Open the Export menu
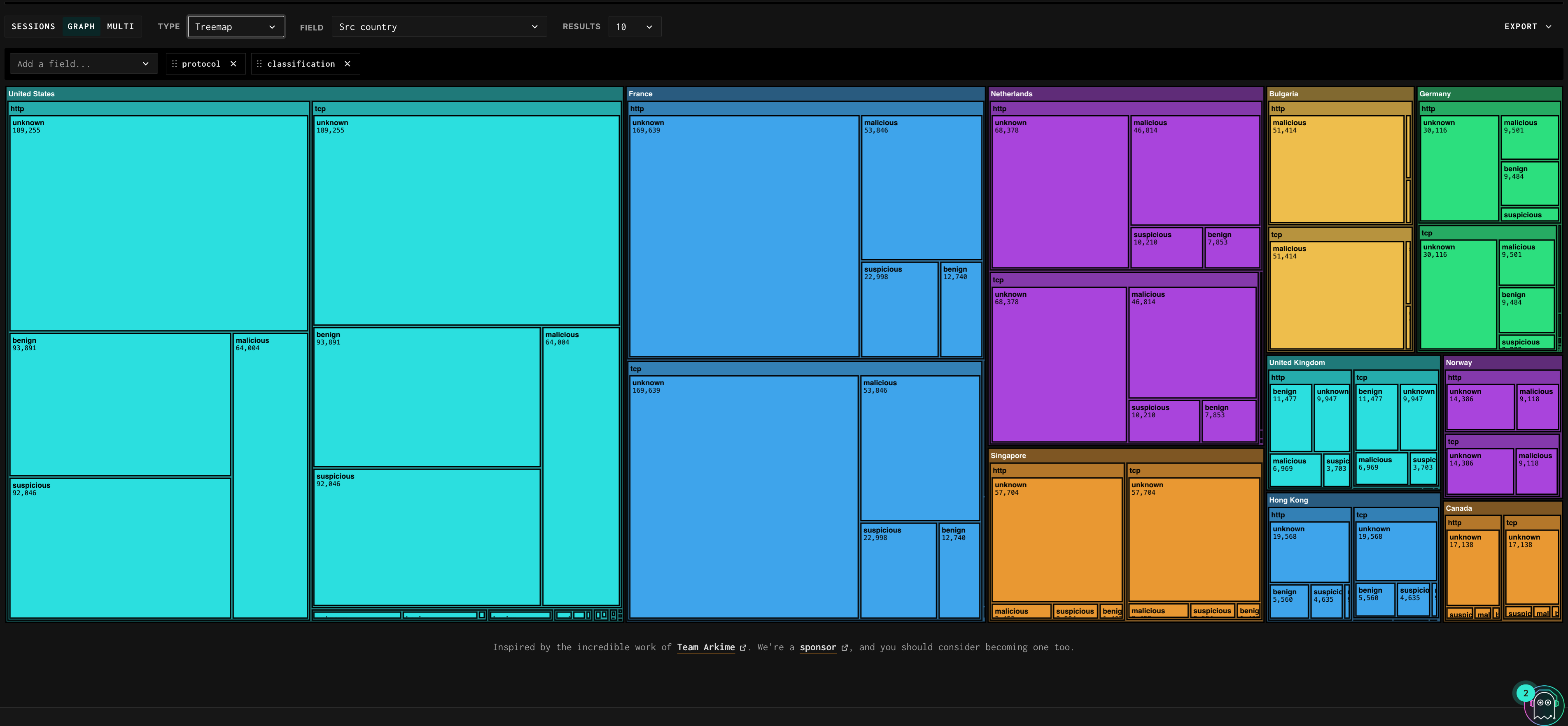 (1521, 27)
